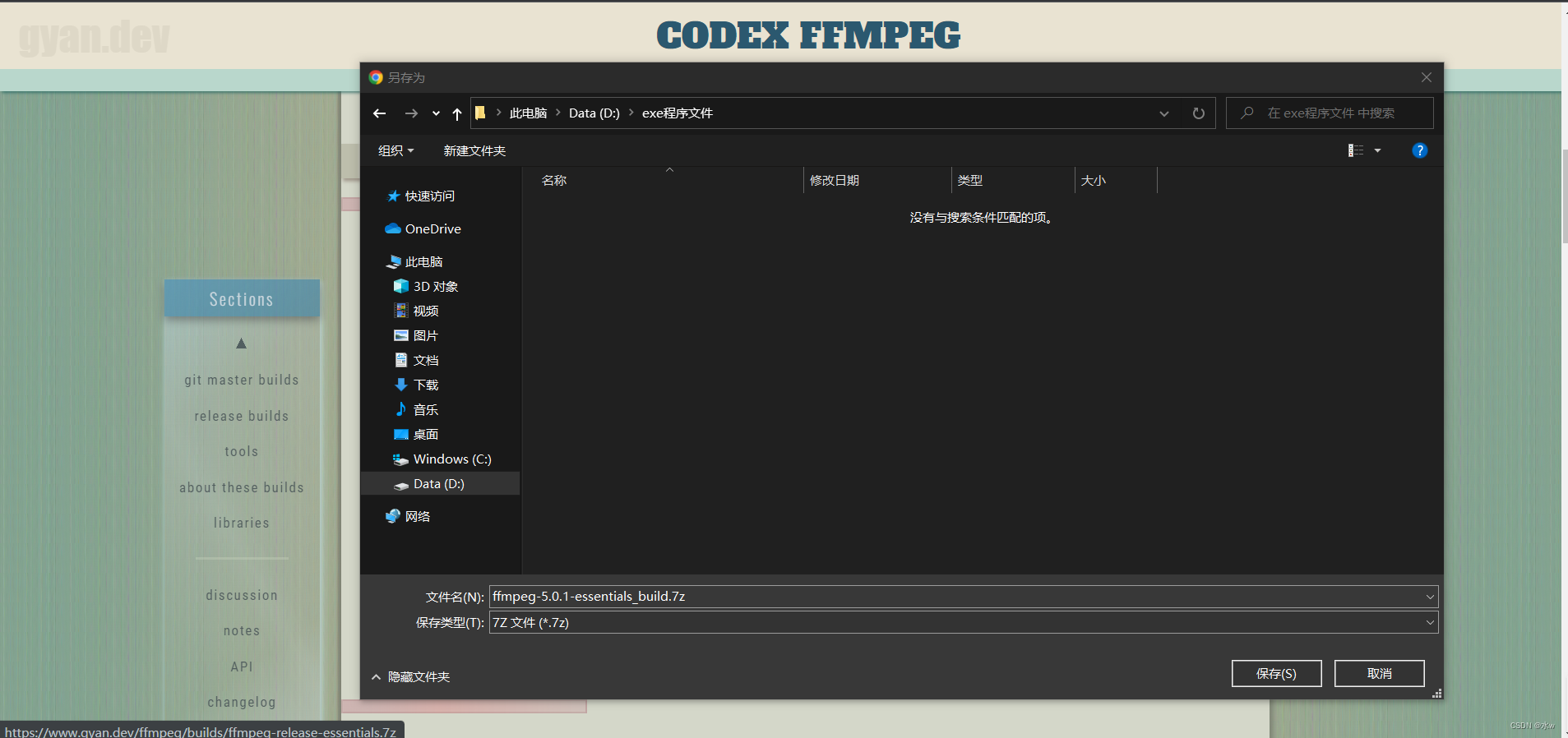Click the 取消 button

pos(1379,673)
